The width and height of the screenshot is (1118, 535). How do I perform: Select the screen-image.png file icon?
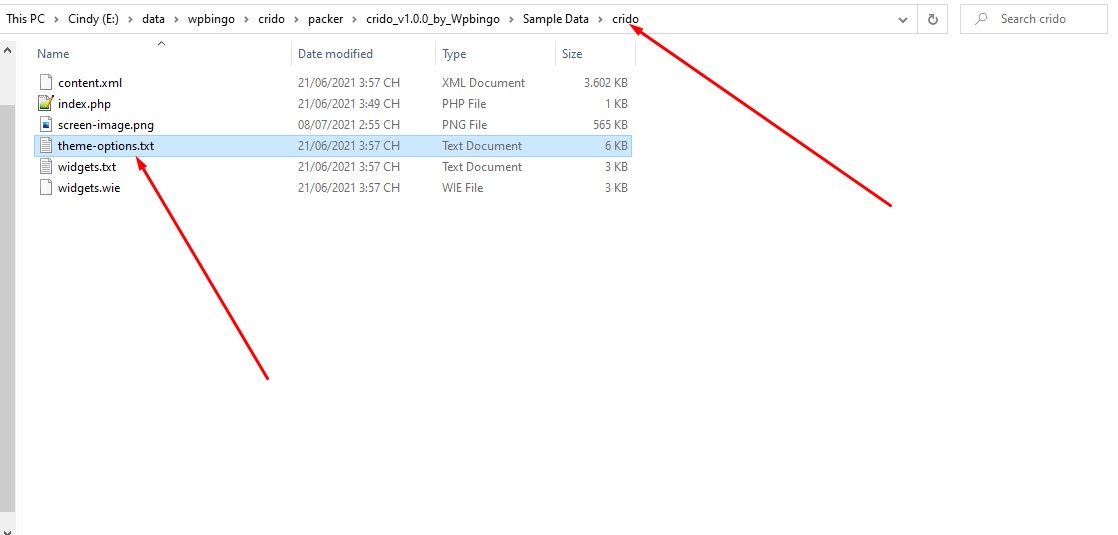tap(46, 124)
